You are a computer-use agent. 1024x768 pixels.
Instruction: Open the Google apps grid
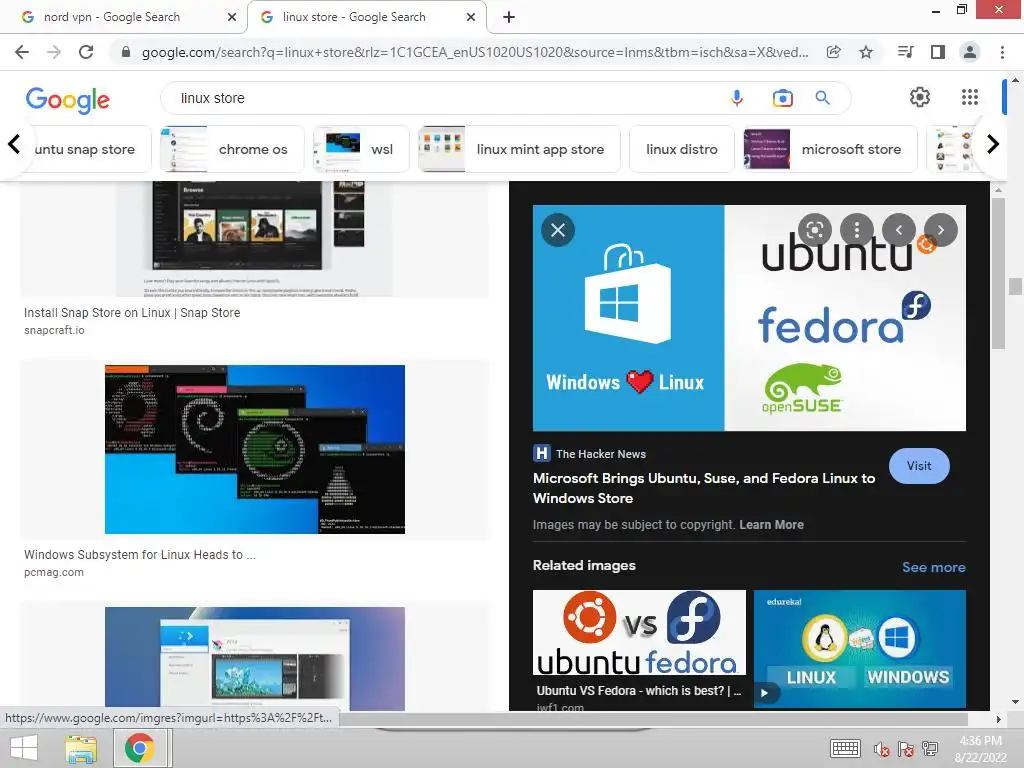pos(970,97)
